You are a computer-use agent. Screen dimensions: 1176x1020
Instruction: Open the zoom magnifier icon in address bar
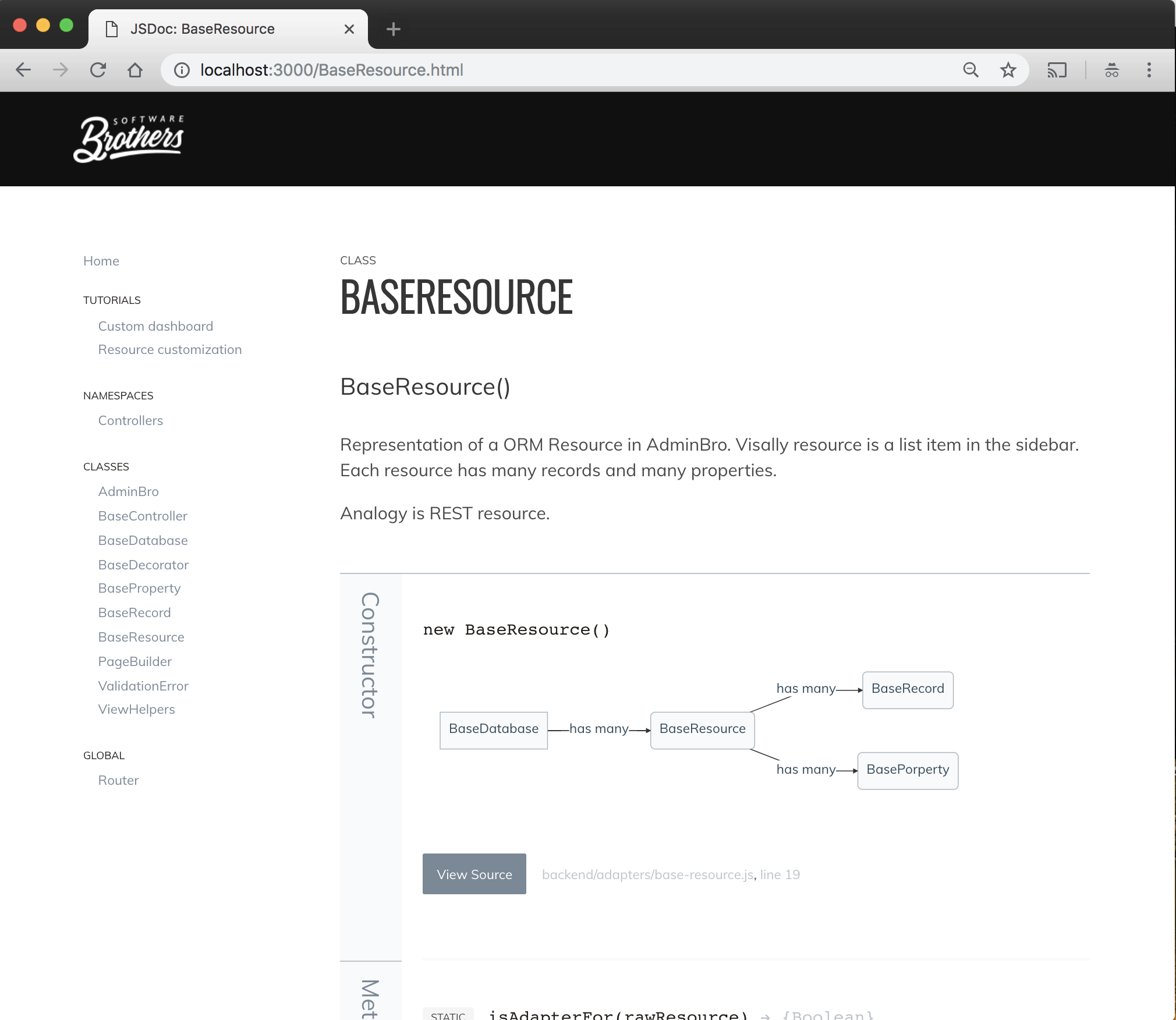(x=970, y=70)
